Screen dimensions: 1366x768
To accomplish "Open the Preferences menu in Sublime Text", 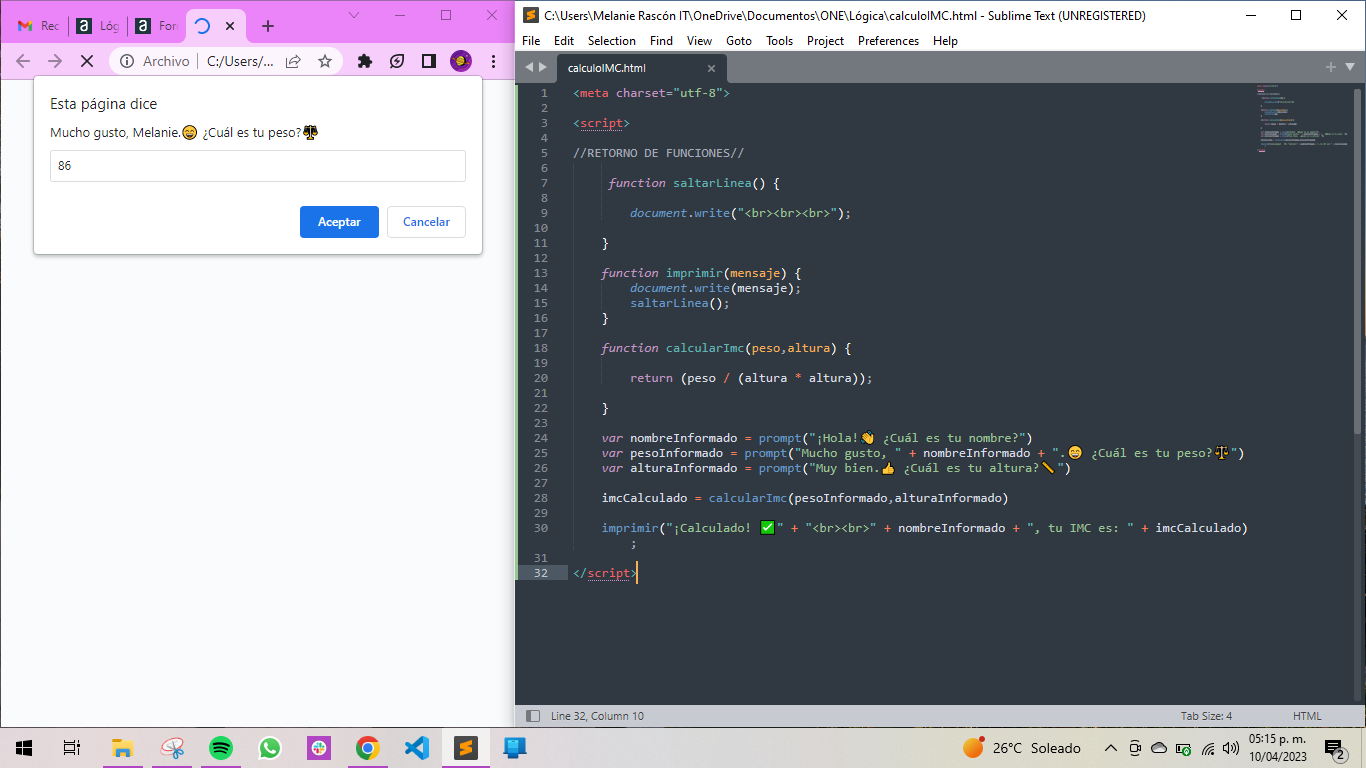I will pos(888,41).
